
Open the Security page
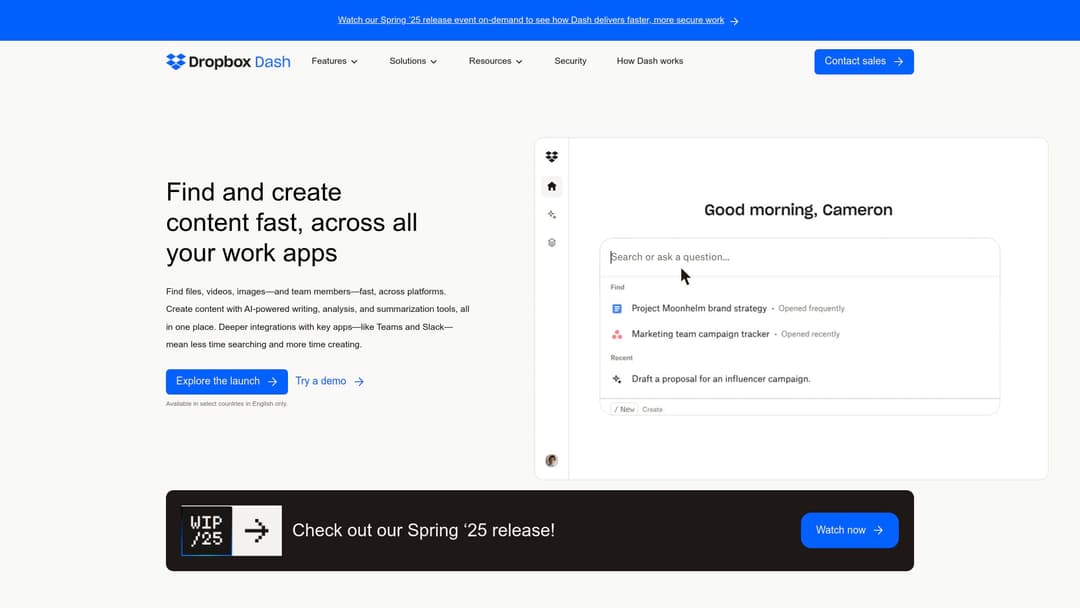pyautogui.click(x=570, y=61)
